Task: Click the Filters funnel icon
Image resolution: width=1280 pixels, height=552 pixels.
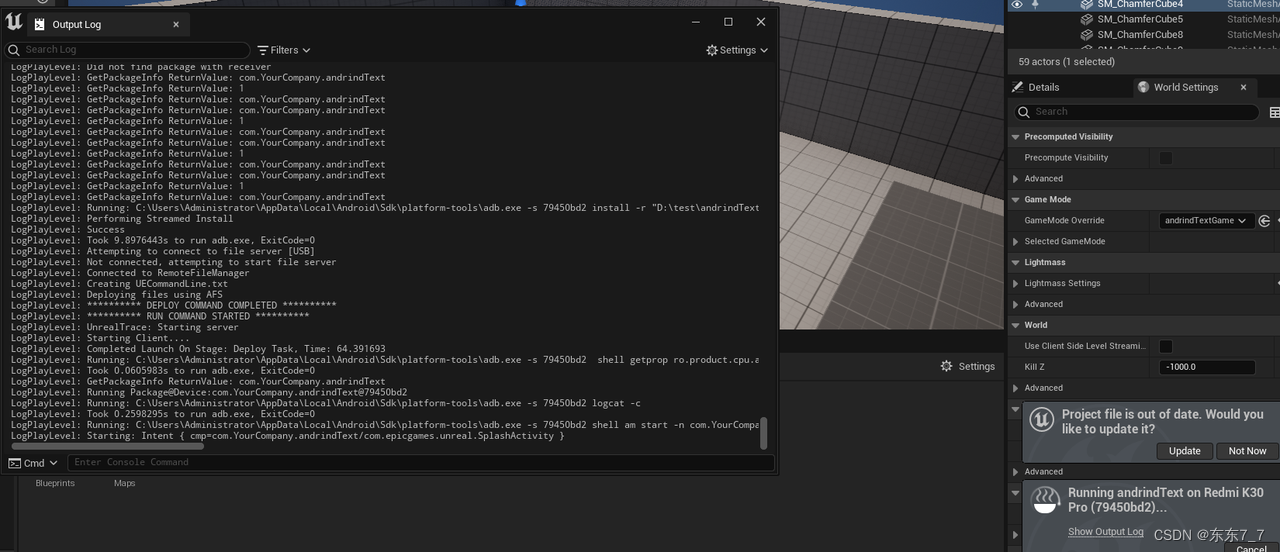Action: [x=262, y=50]
